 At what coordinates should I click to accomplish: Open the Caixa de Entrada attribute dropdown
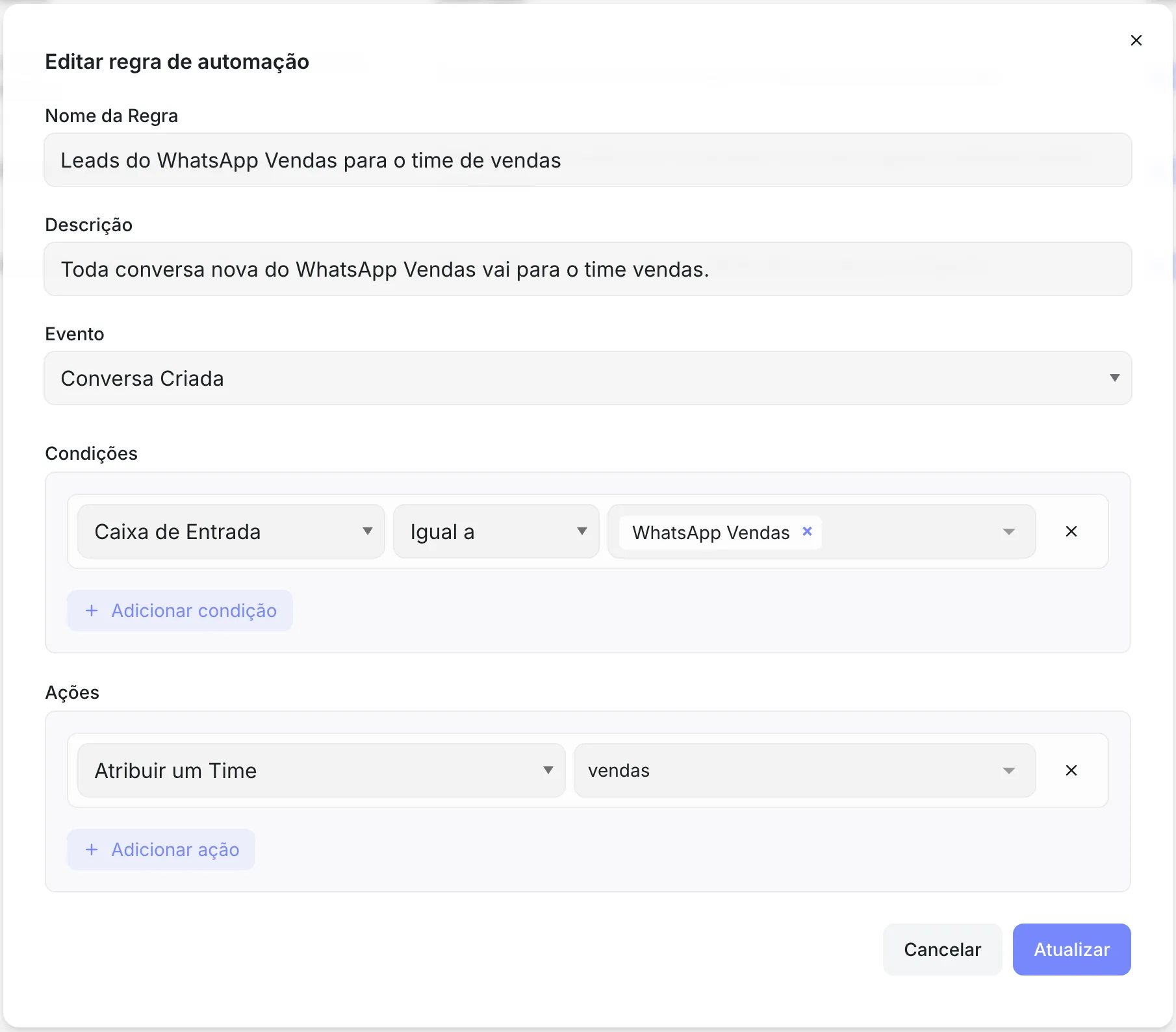point(231,531)
